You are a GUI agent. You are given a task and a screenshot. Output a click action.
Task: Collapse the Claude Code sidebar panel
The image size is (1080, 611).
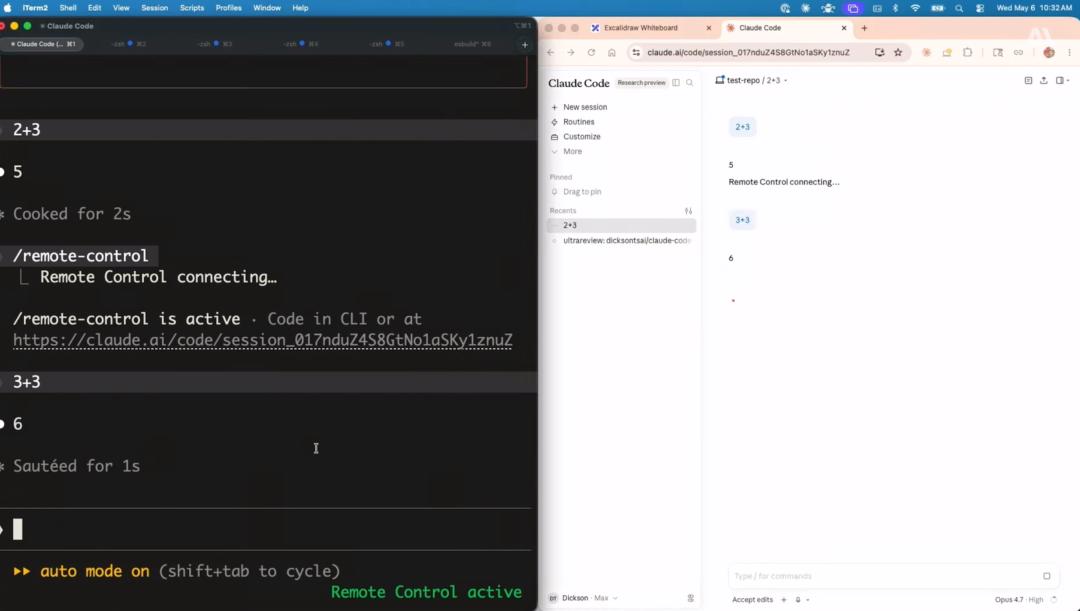tap(676, 83)
